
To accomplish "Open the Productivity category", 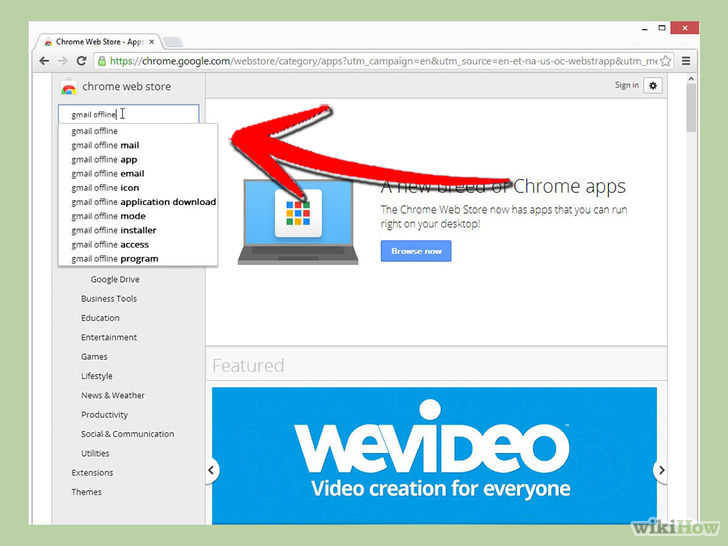I will tap(104, 415).
